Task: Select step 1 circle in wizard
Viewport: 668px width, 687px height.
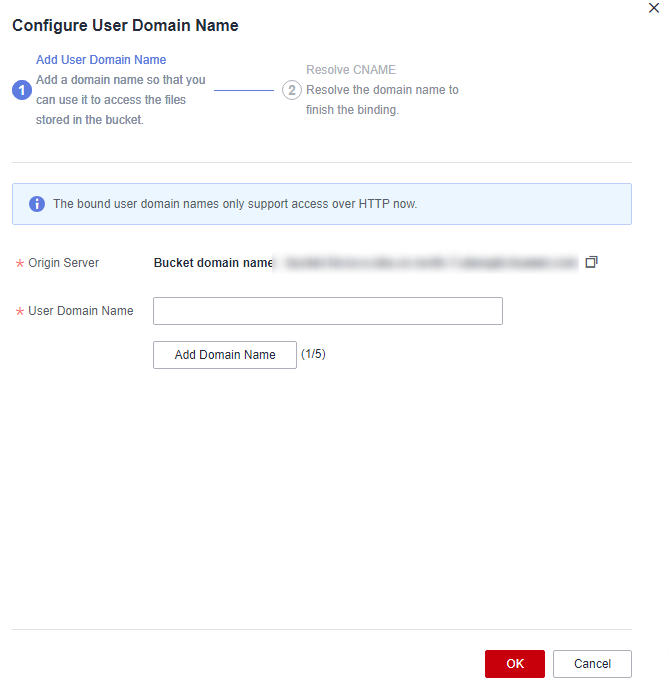Action: pyautogui.click(x=21, y=90)
